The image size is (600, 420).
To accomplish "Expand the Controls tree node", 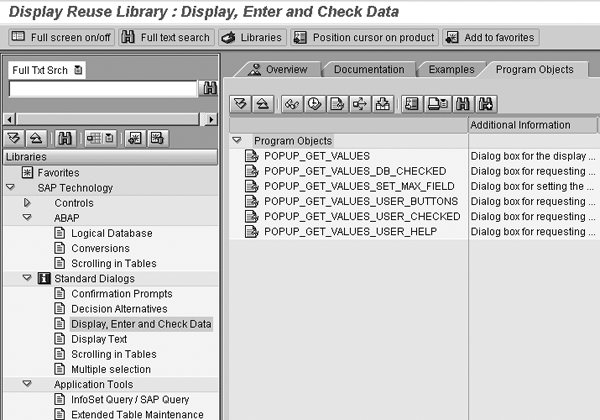I will [x=27, y=203].
